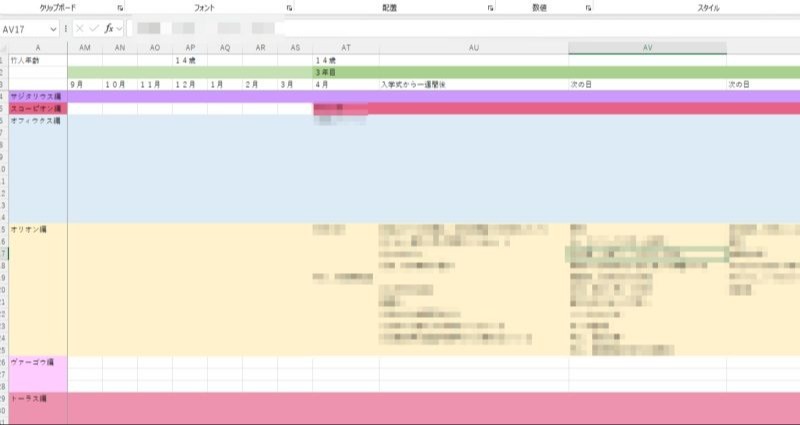
Task: Expand the dropdown arrow beside fx
Action: pos(120,29)
